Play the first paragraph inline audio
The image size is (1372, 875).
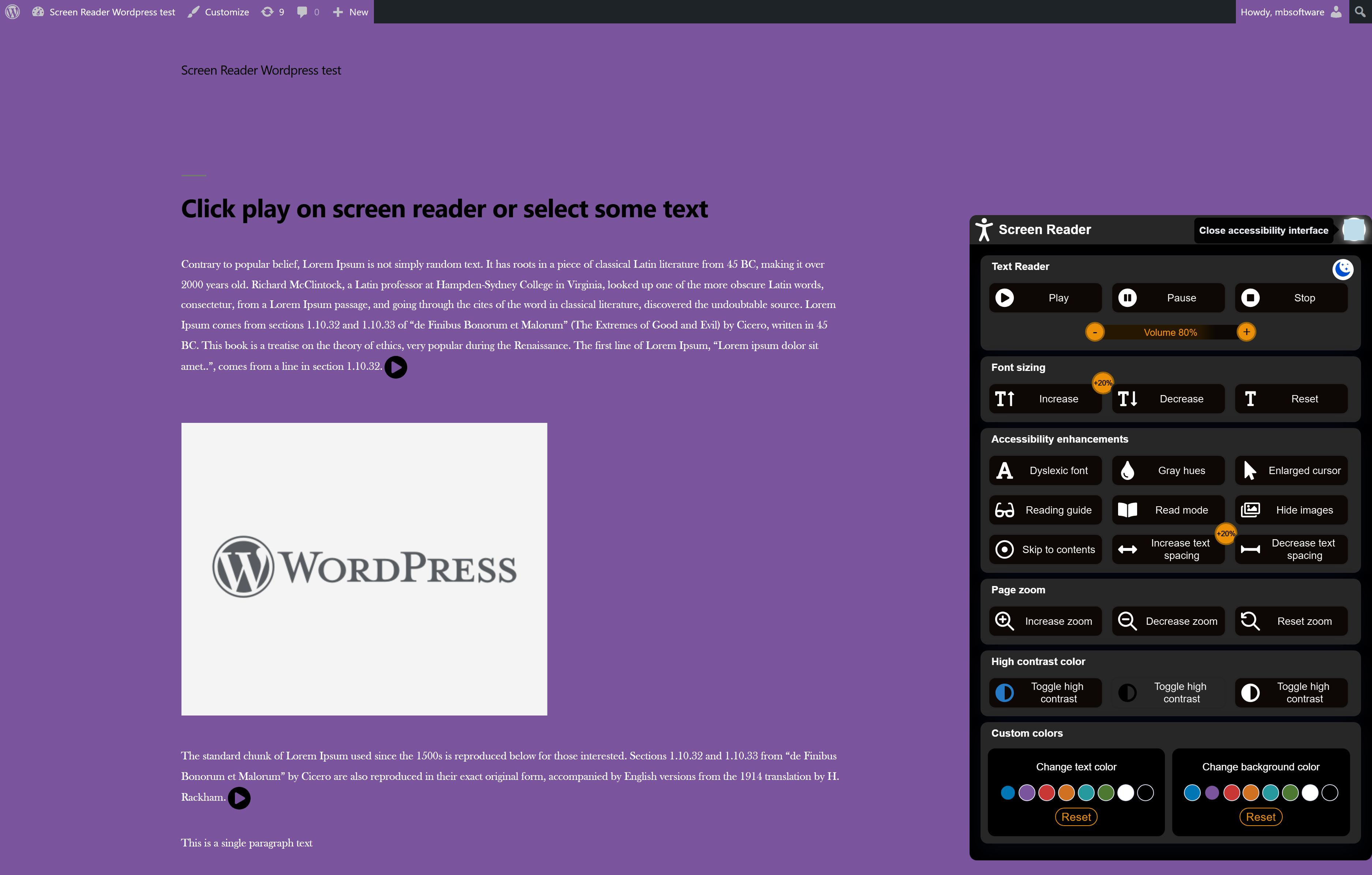[x=396, y=367]
